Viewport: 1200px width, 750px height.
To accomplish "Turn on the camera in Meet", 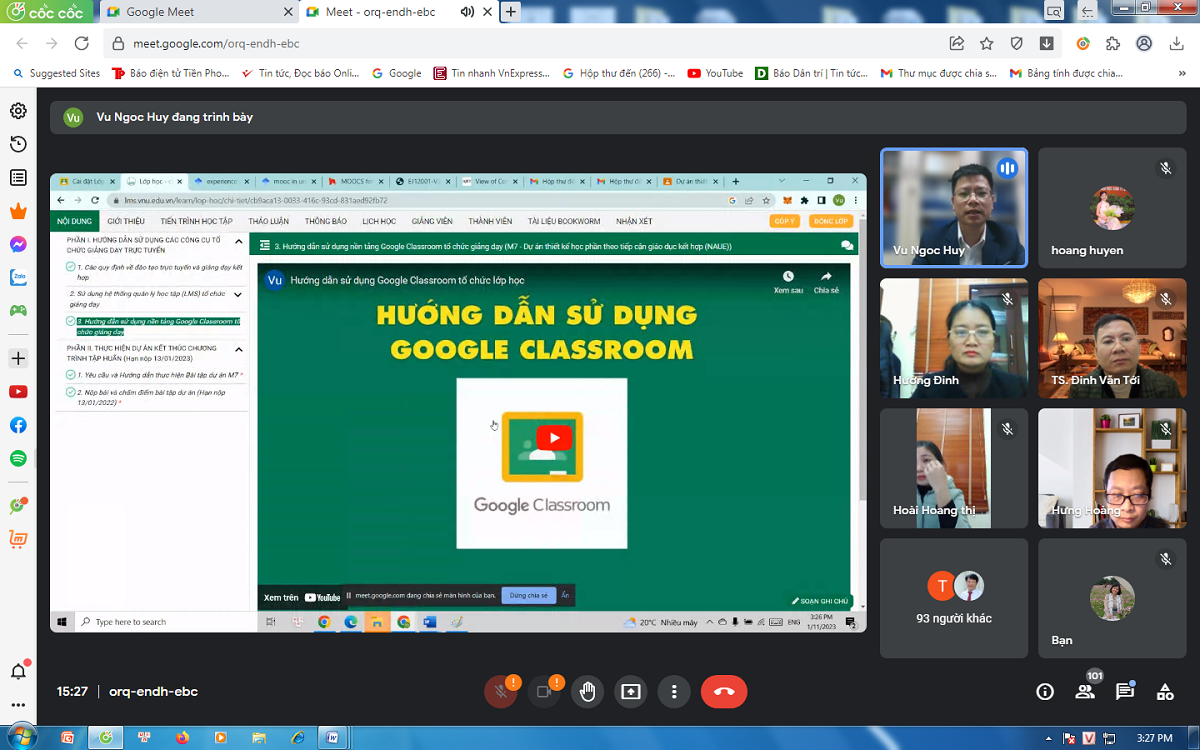I will [544, 691].
